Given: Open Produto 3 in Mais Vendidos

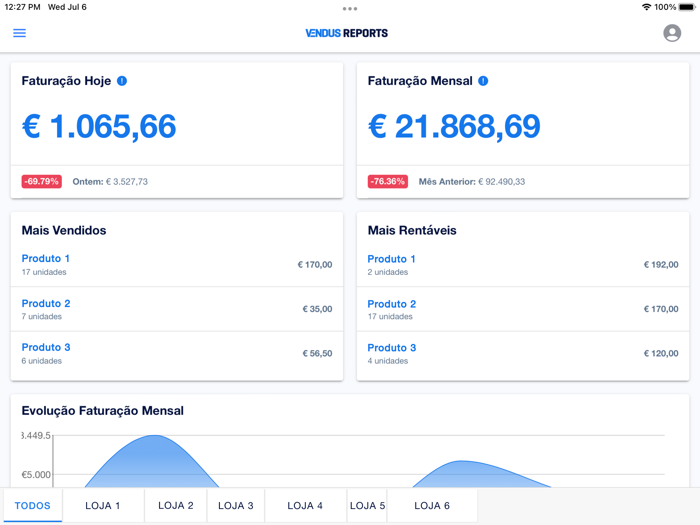Looking at the screenshot, I should tap(46, 347).
